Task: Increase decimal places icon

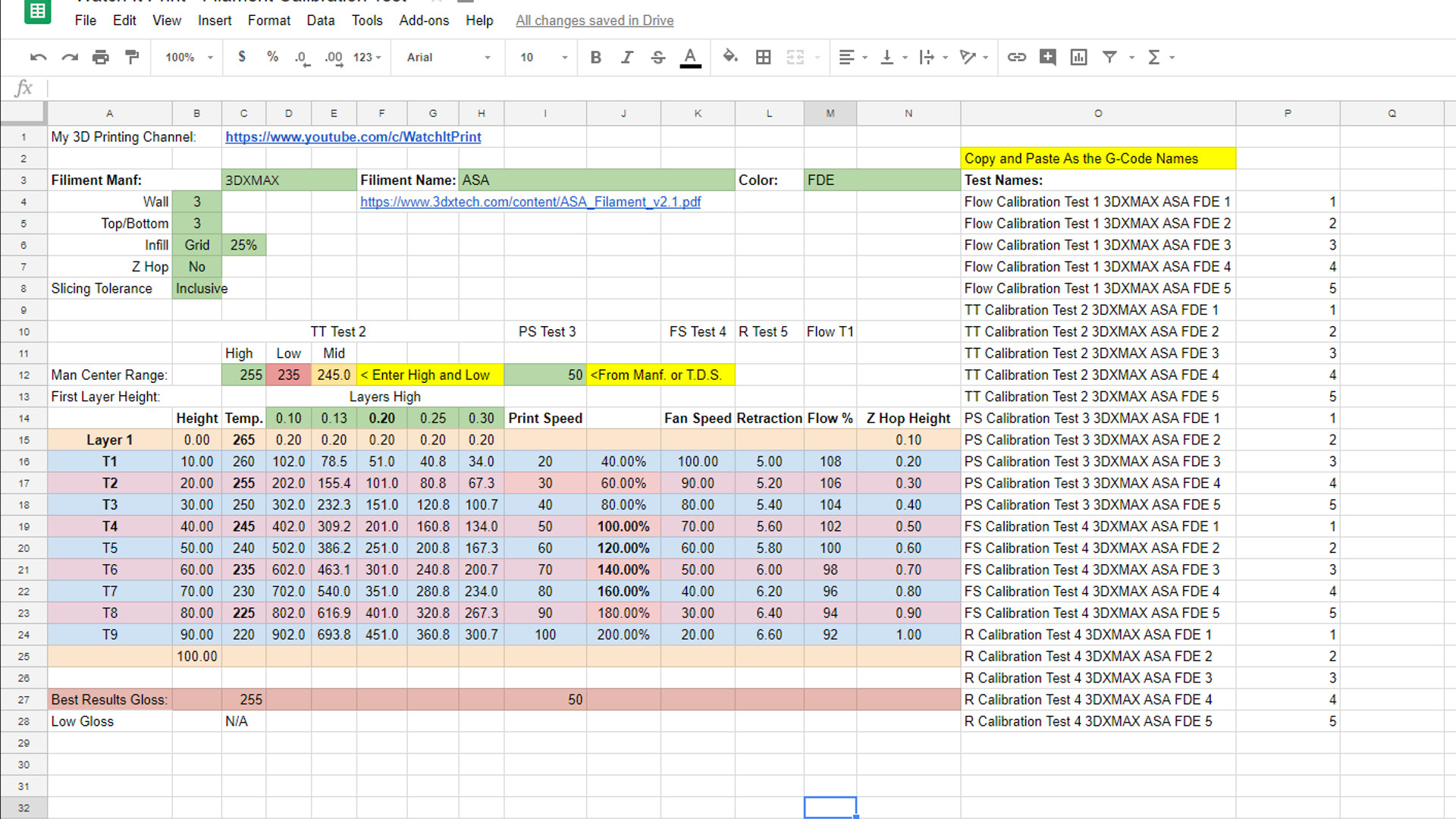Action: click(334, 58)
